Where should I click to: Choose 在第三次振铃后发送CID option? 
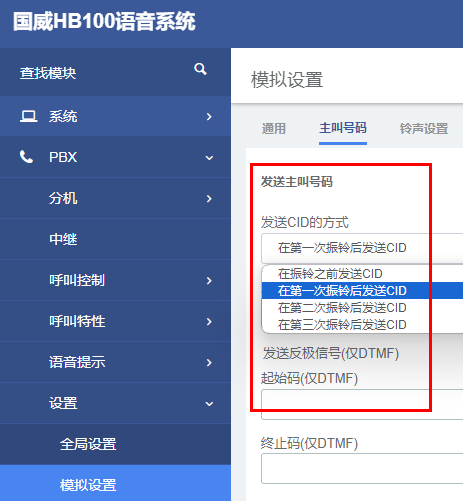pyautogui.click(x=362, y=325)
